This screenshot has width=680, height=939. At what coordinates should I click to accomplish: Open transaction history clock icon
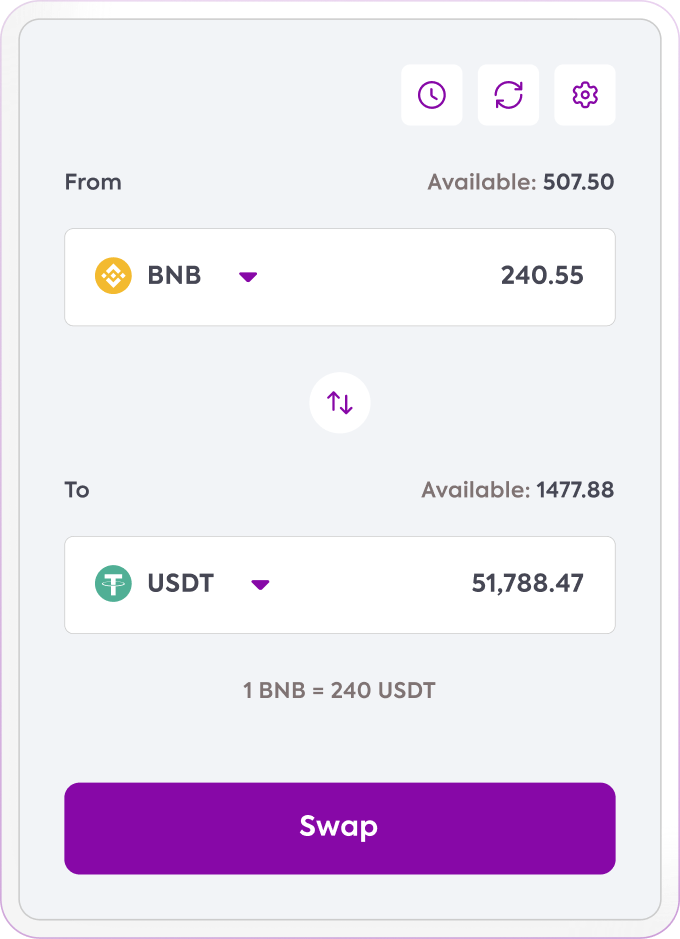(432, 95)
